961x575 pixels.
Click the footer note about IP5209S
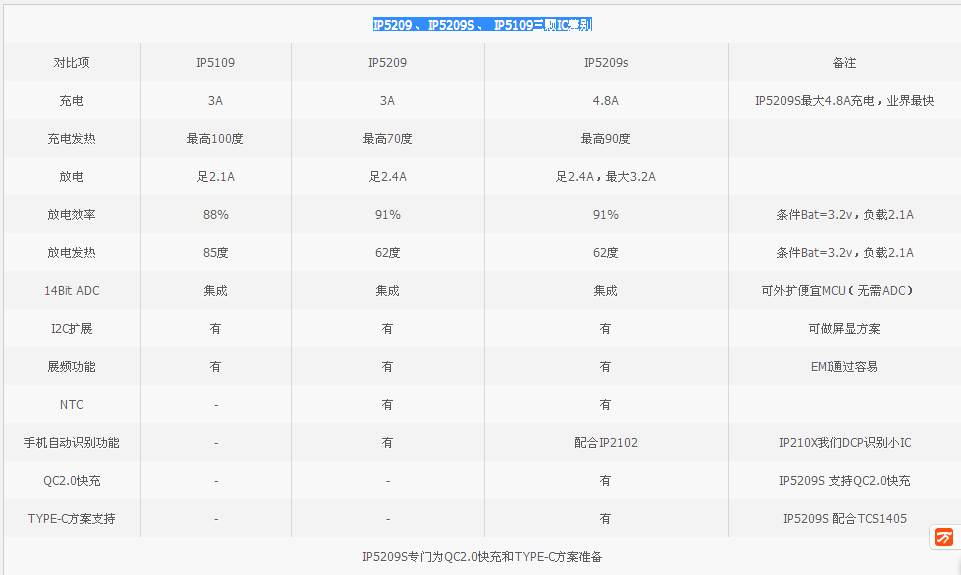click(482, 556)
